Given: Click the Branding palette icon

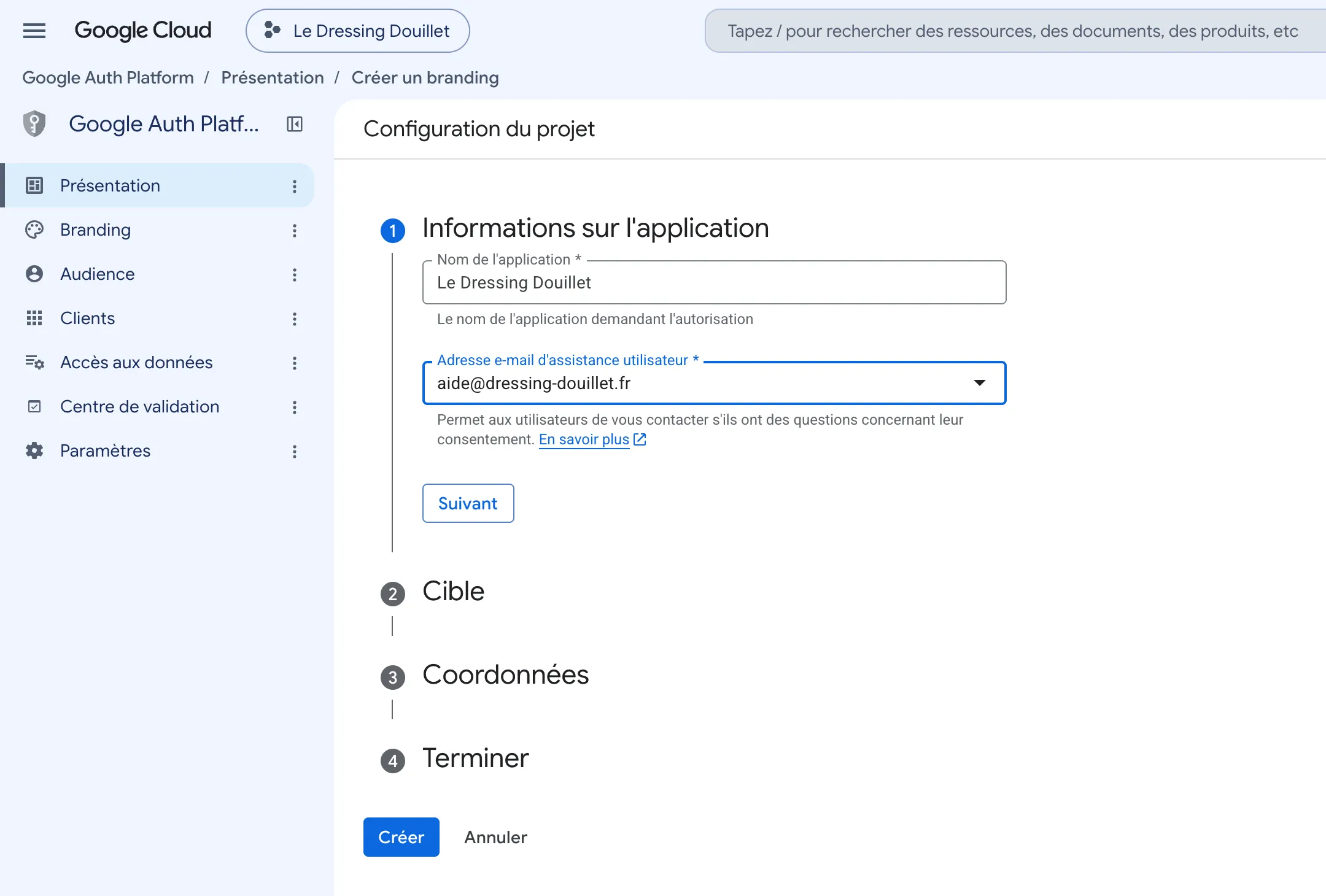Looking at the screenshot, I should click(x=34, y=230).
